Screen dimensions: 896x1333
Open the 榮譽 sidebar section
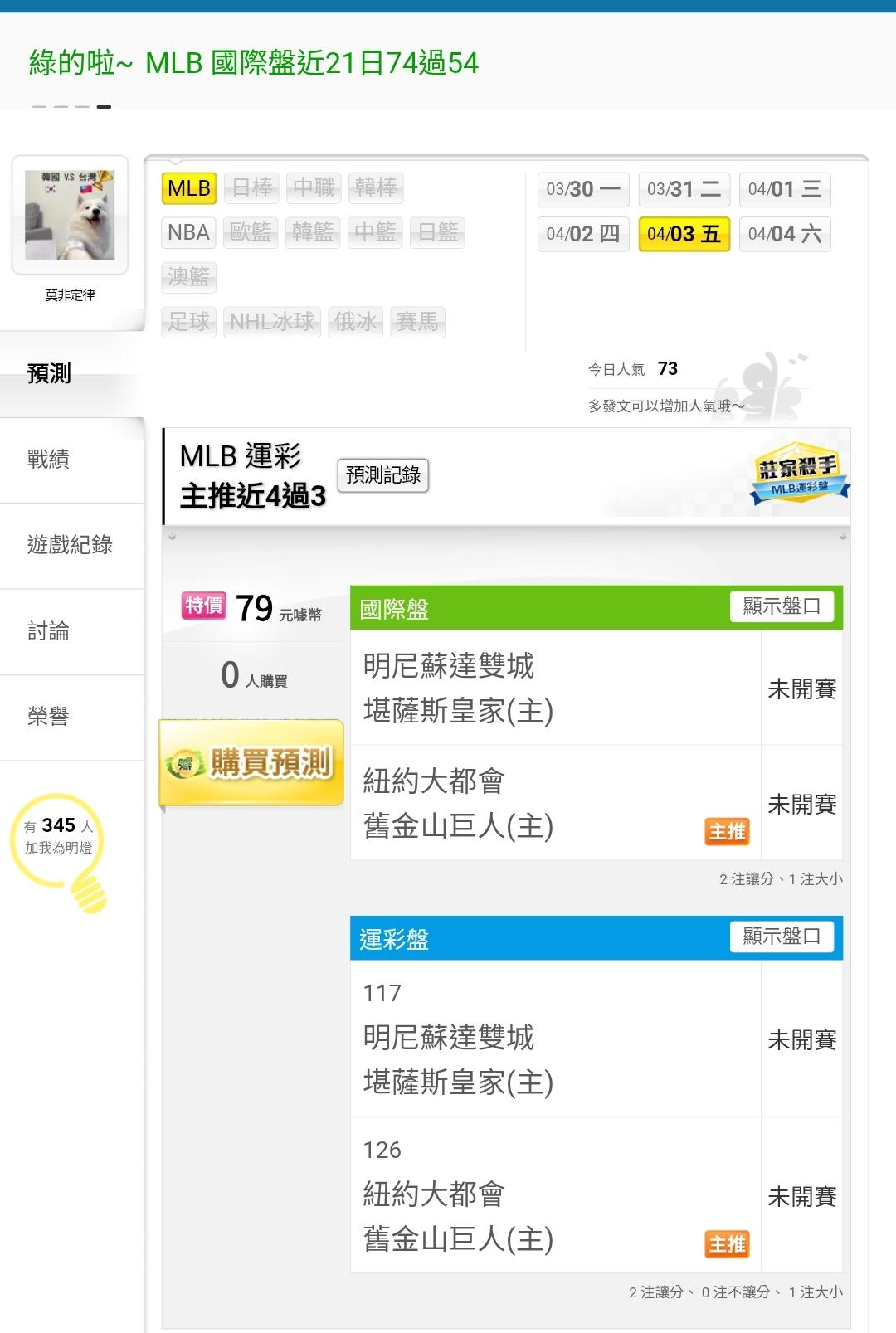48,717
